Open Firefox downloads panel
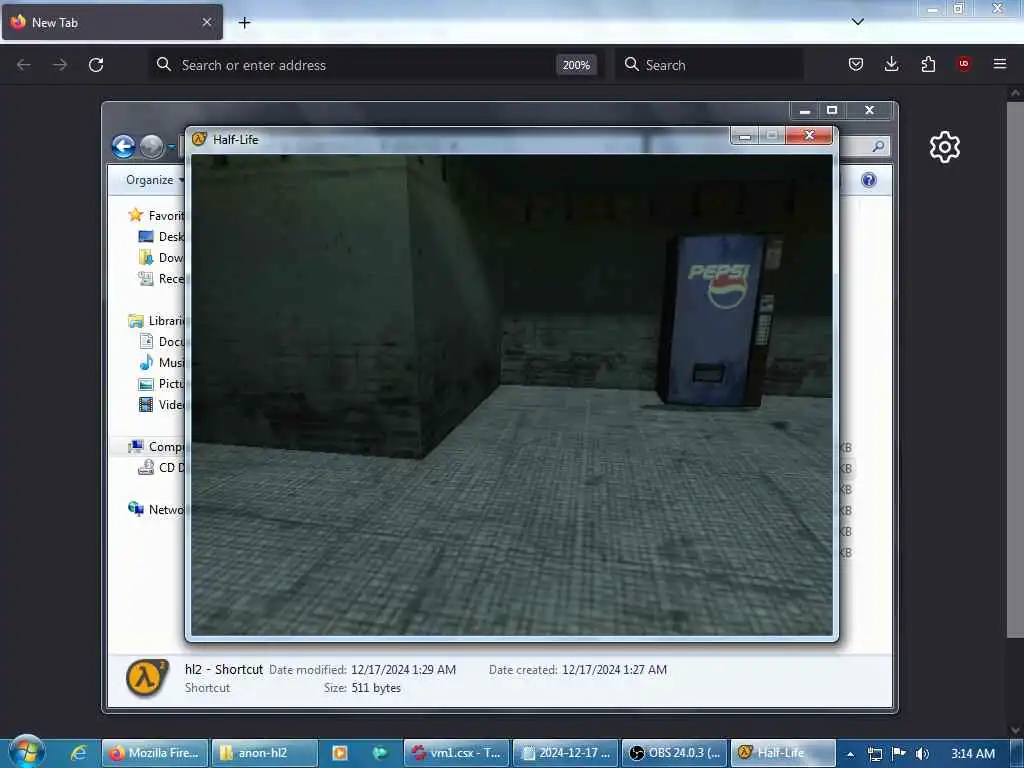The width and height of the screenshot is (1024, 768). coord(891,64)
